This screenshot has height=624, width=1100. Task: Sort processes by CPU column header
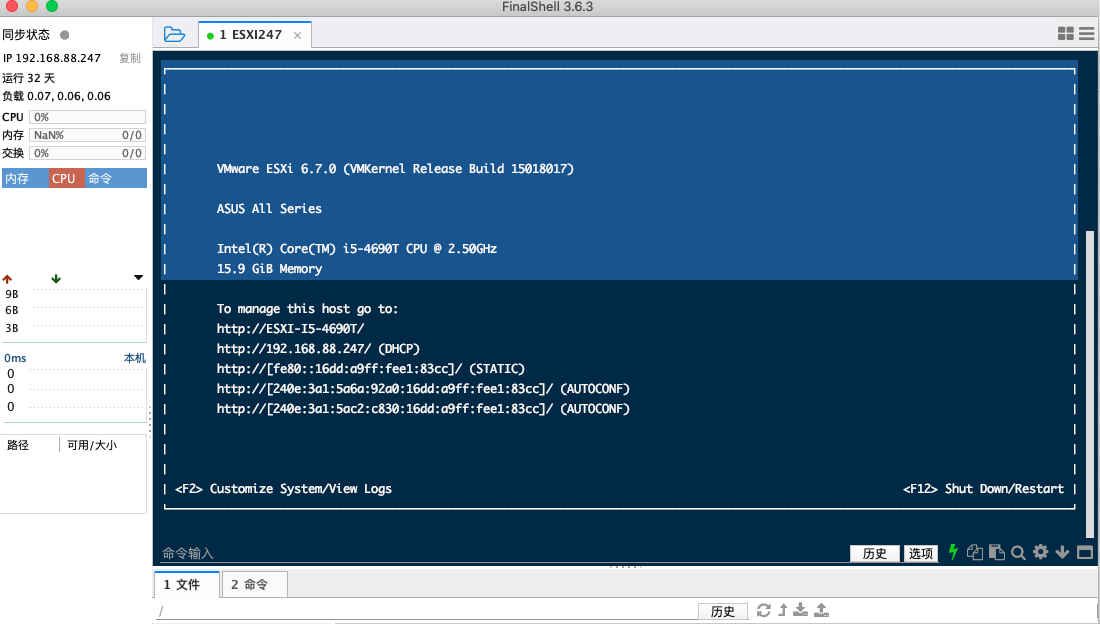(x=67, y=178)
